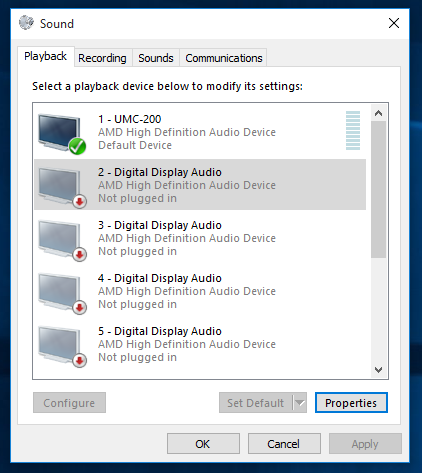Open the Set Default dropdown arrow
This screenshot has width=422, height=473.
click(x=300, y=403)
